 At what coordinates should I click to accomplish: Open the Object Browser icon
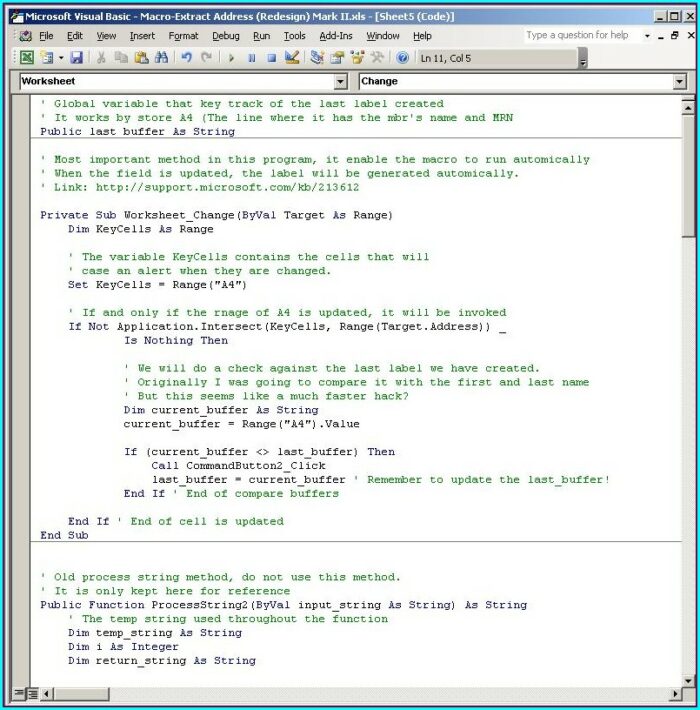pyautogui.click(x=357, y=58)
